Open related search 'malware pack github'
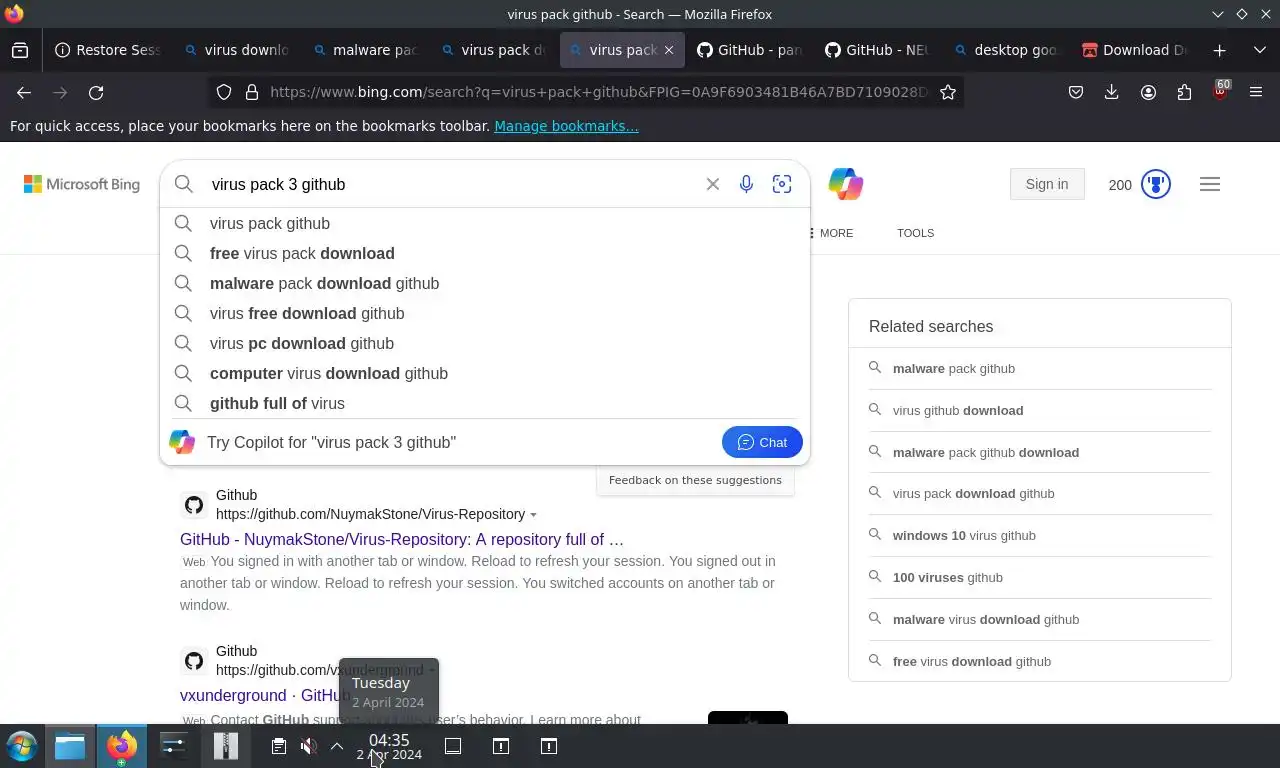Viewport: 1280px width, 768px height. click(1040, 368)
